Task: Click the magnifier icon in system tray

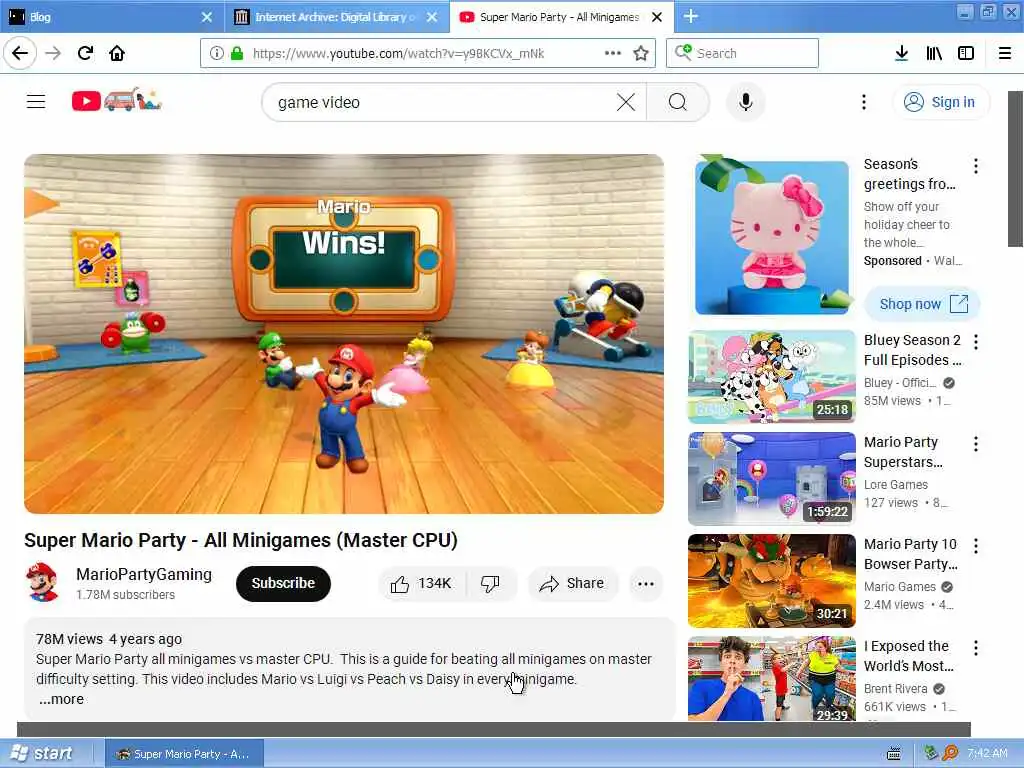Action: pos(950,753)
